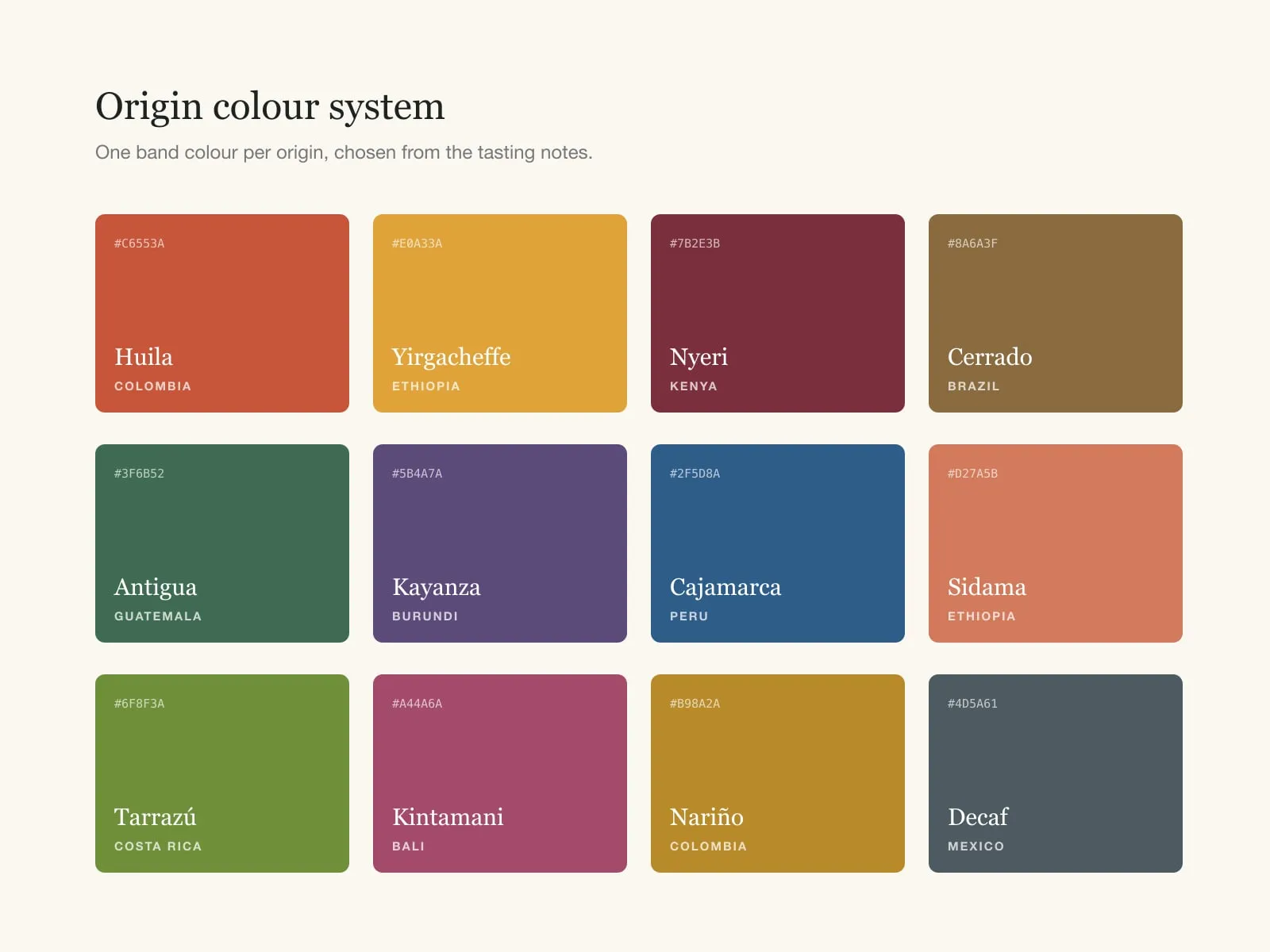1270x952 pixels.
Task: Select the PERU country label
Action: pyautogui.click(x=689, y=616)
